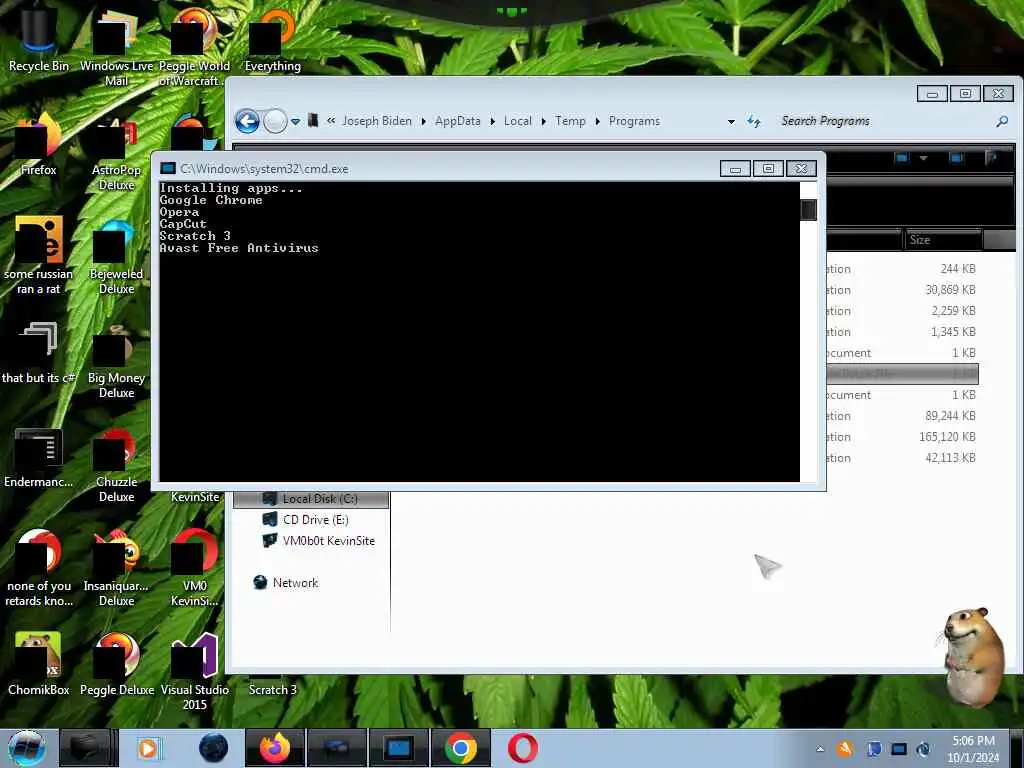Open the address bar history dropdown

click(x=731, y=121)
